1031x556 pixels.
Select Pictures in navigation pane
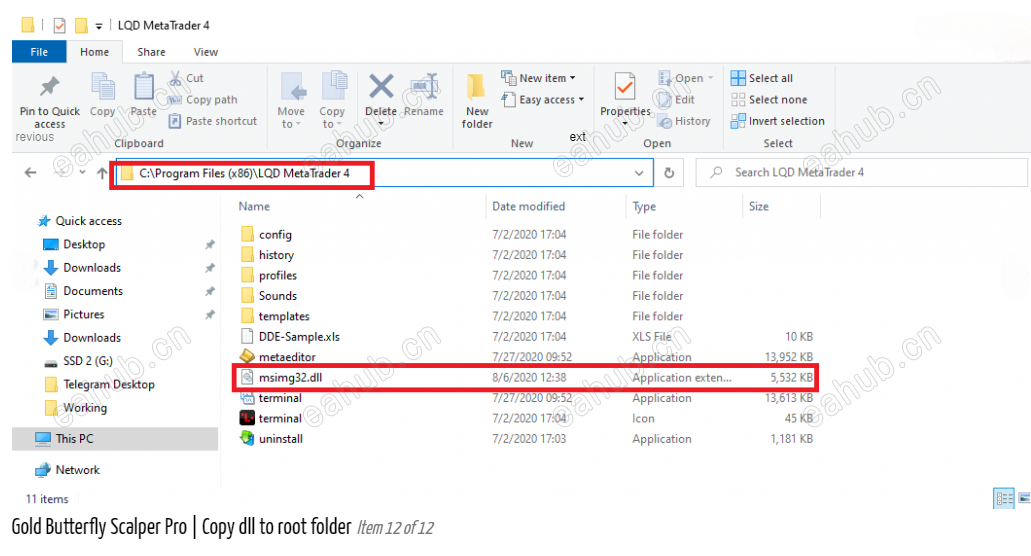(74, 314)
